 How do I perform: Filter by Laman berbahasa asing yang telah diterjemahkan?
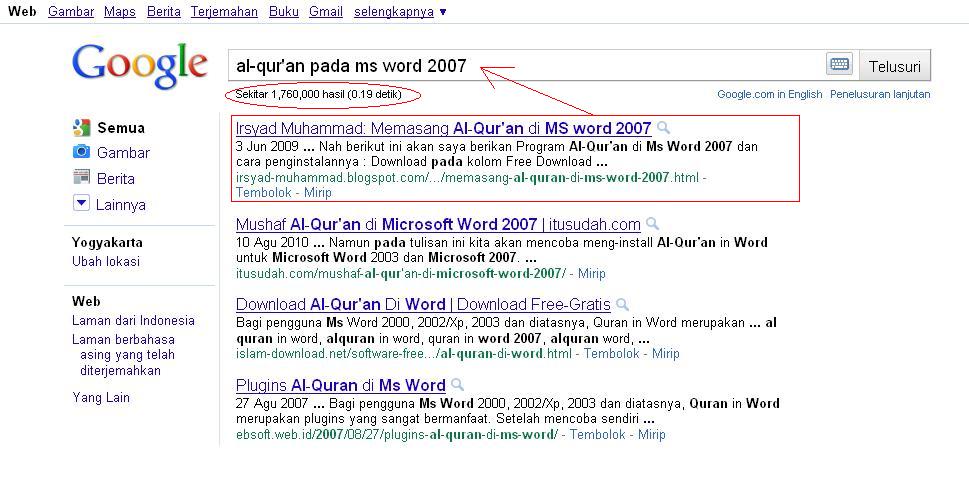coord(124,355)
